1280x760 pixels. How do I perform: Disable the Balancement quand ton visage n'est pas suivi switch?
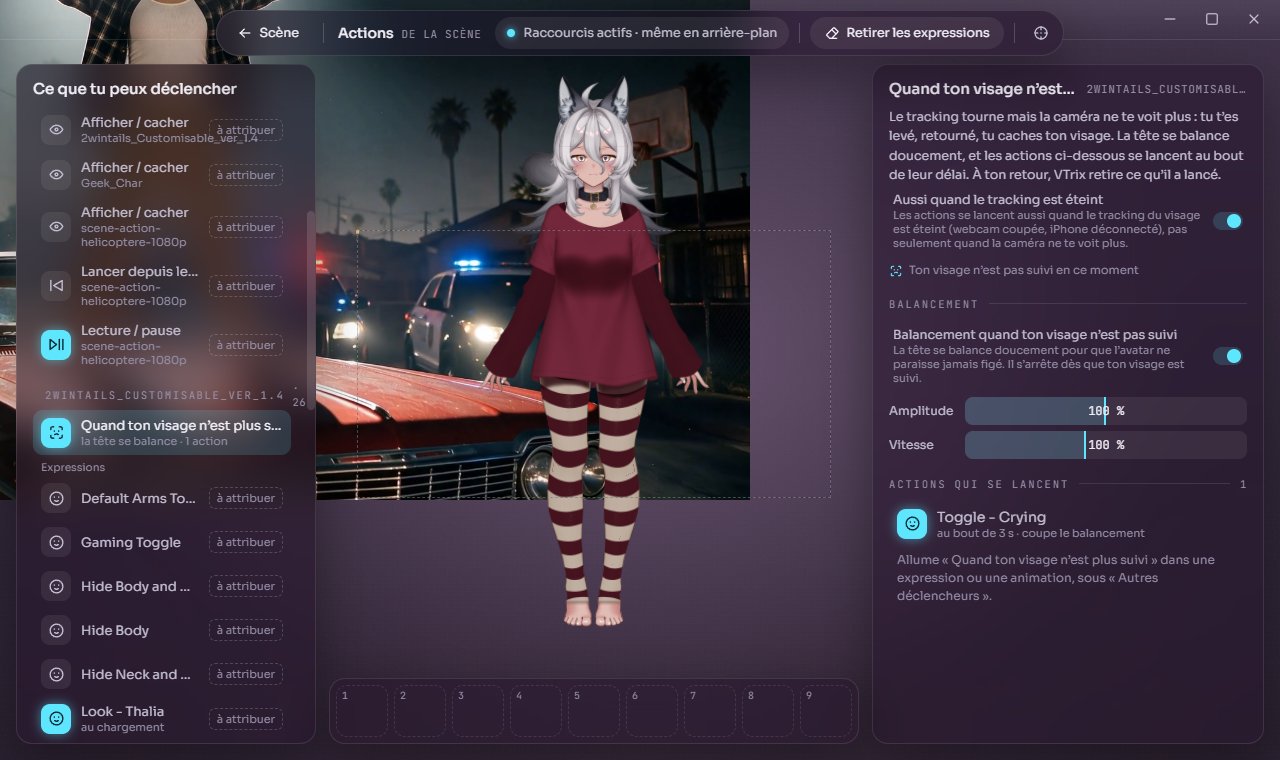click(x=1228, y=356)
